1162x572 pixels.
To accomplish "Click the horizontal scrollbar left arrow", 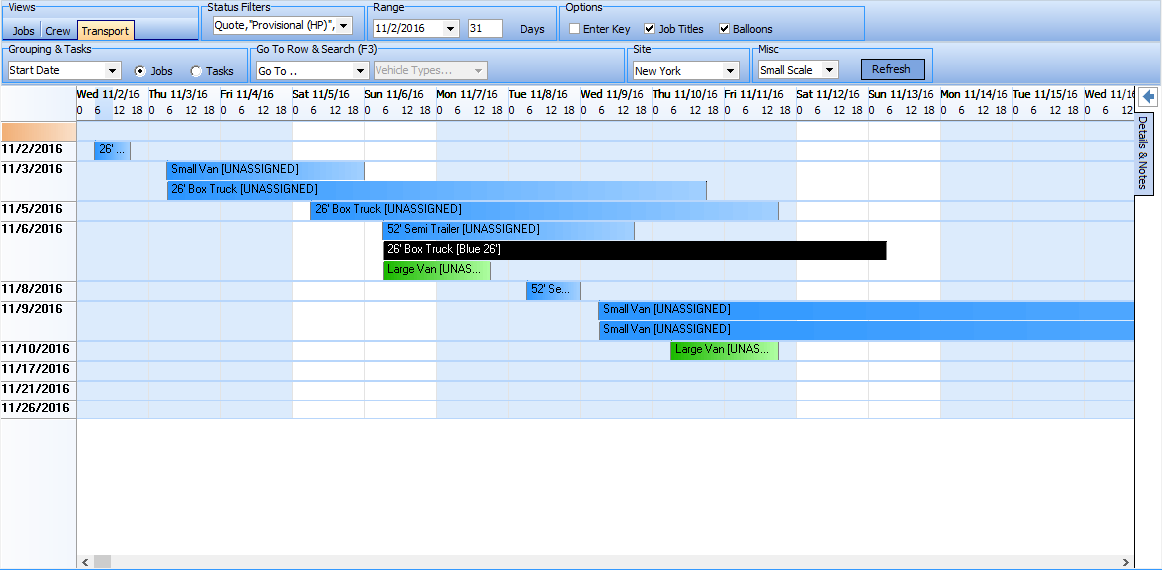I will 85,562.
